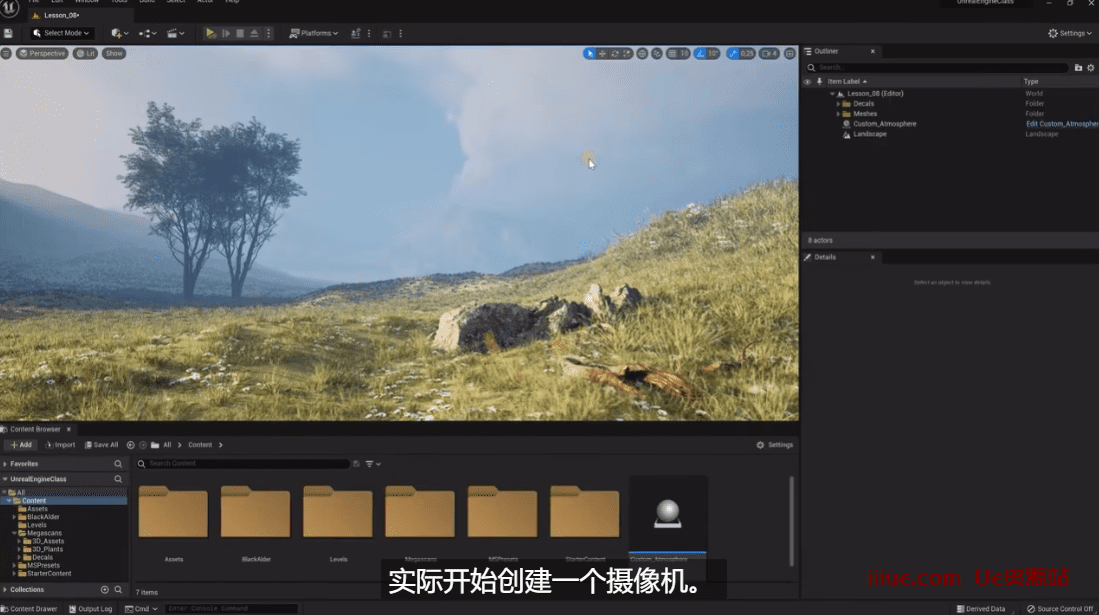Viewport: 1099px width, 615px height.
Task: Click the camera speed icon in viewport
Action: [x=767, y=54]
